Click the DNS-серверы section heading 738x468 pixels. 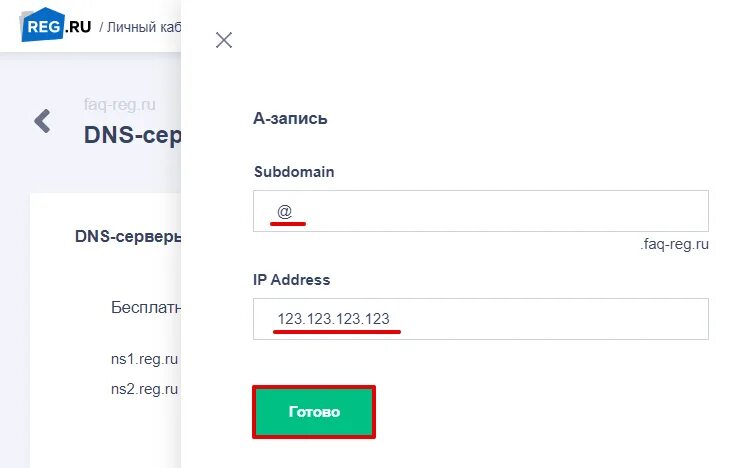click(x=128, y=237)
